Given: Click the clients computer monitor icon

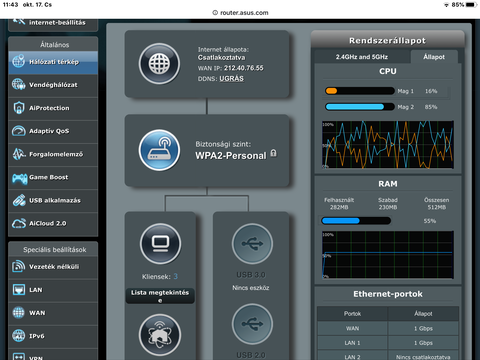Looking at the screenshot, I should (x=161, y=244).
